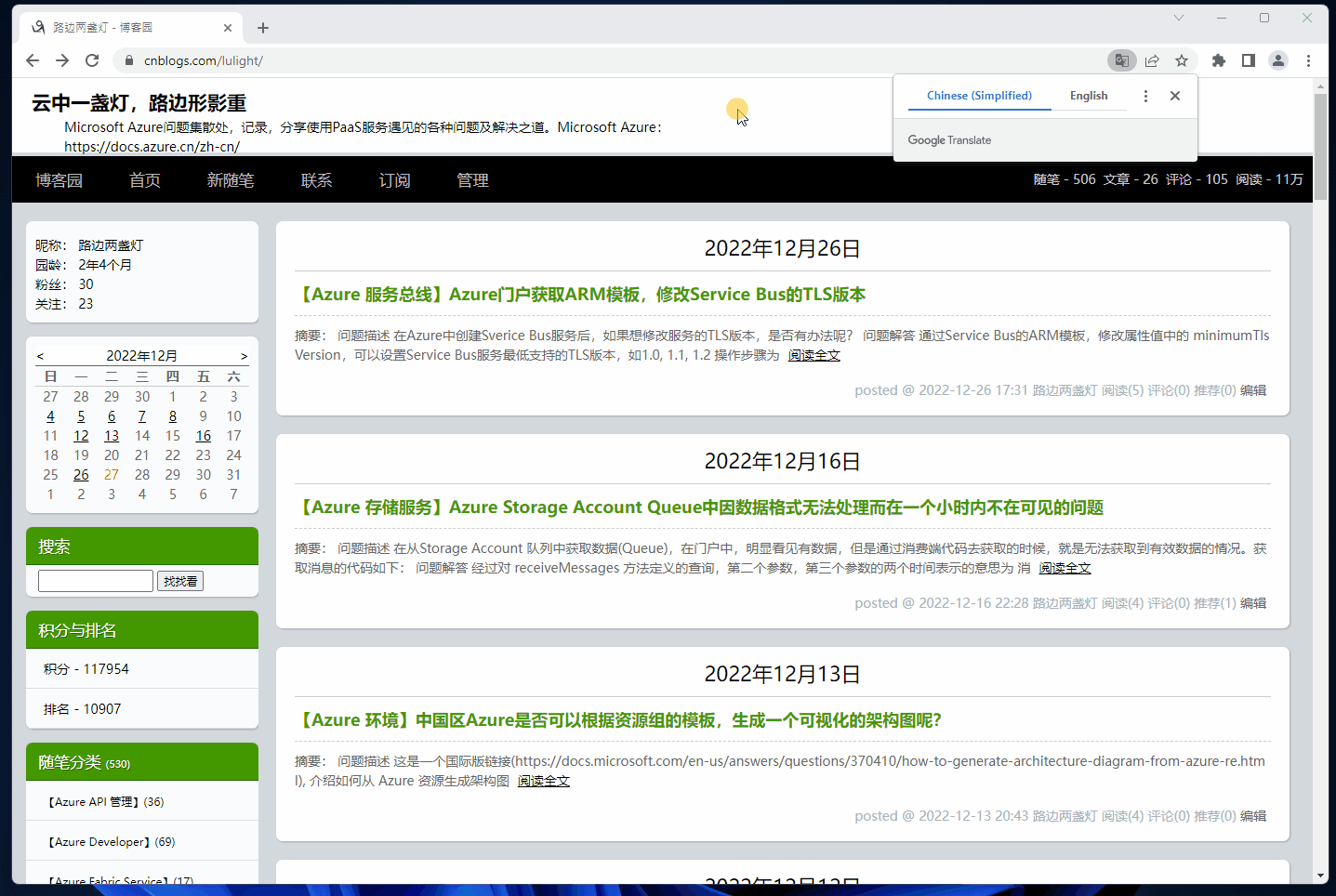Close the Google Translate popup
This screenshot has width=1336, height=896.
(x=1175, y=96)
